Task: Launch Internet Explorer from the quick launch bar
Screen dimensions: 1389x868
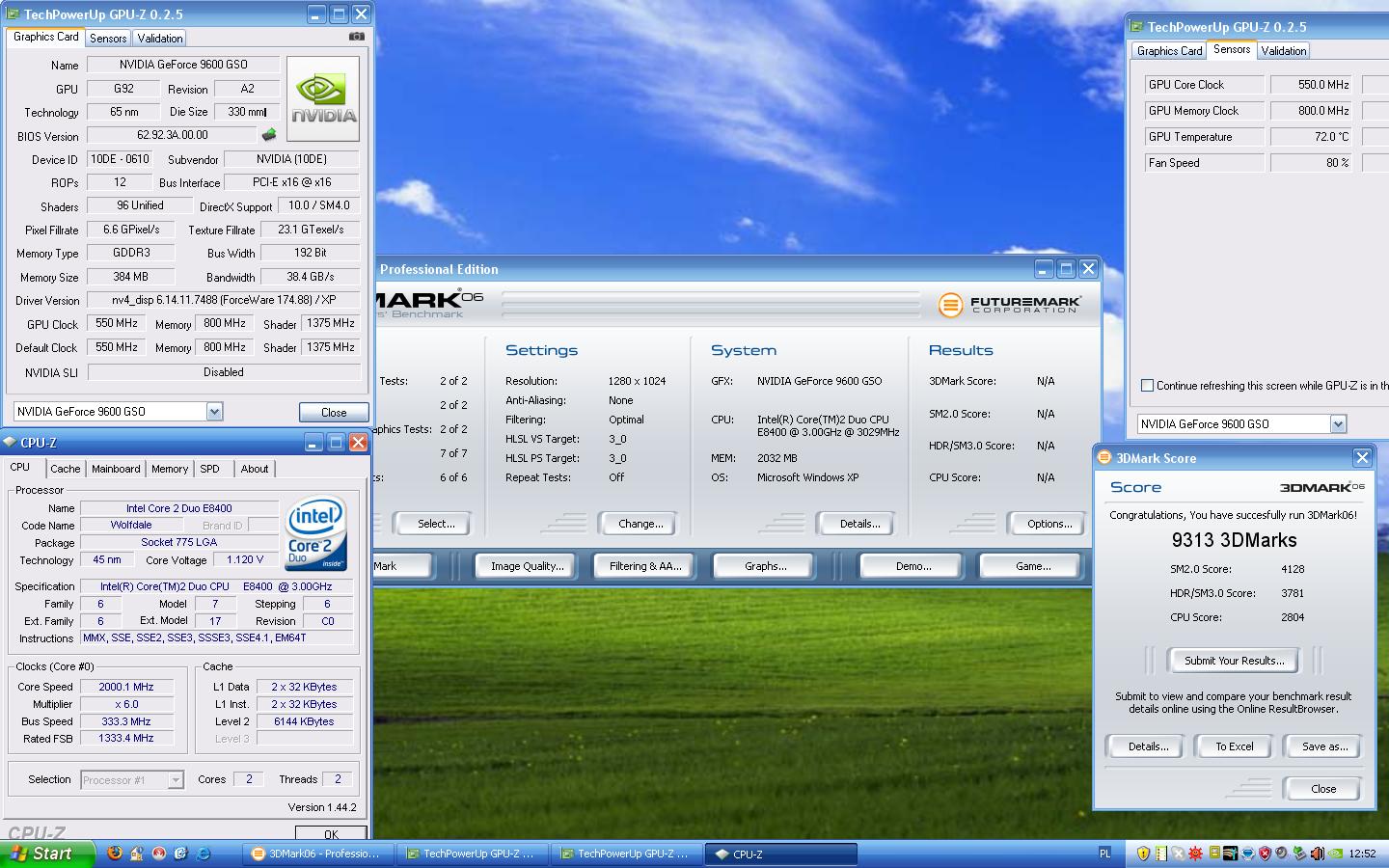Action: [204, 854]
